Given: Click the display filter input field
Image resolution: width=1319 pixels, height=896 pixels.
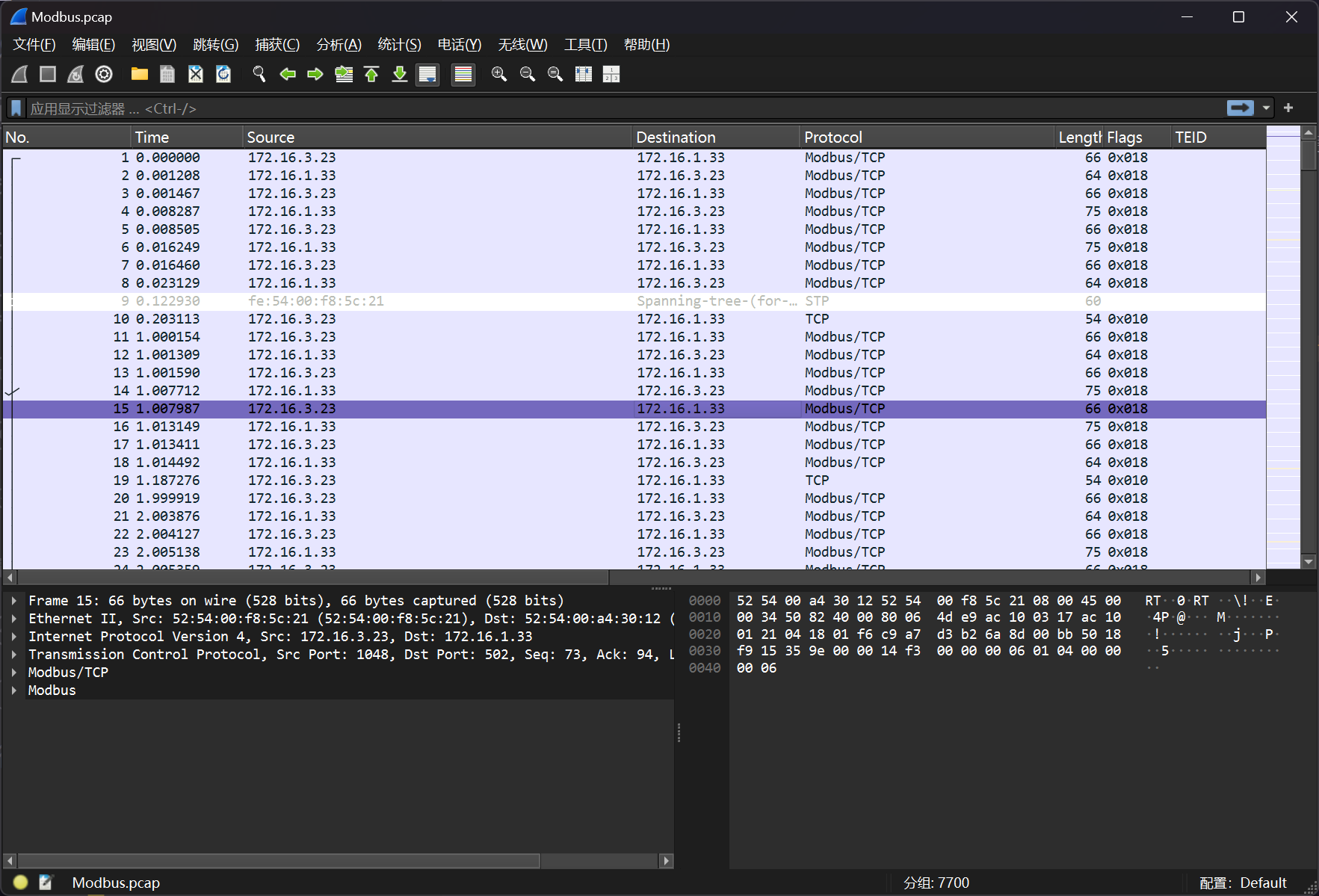Looking at the screenshot, I should (625, 108).
